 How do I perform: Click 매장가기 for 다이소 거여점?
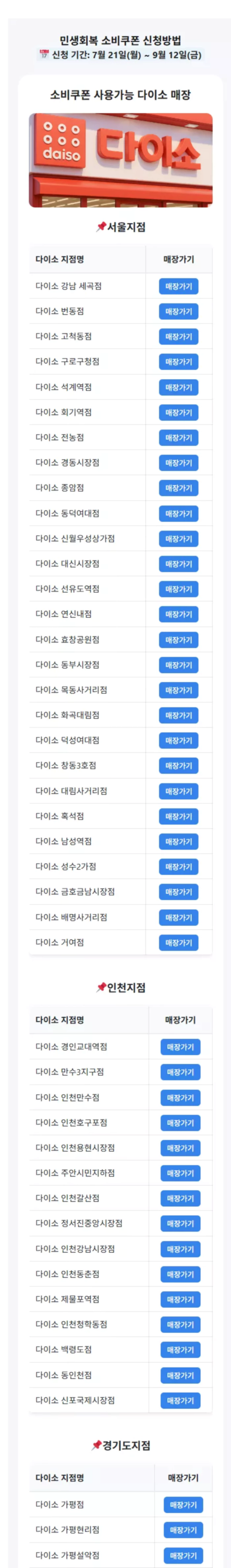[179, 943]
